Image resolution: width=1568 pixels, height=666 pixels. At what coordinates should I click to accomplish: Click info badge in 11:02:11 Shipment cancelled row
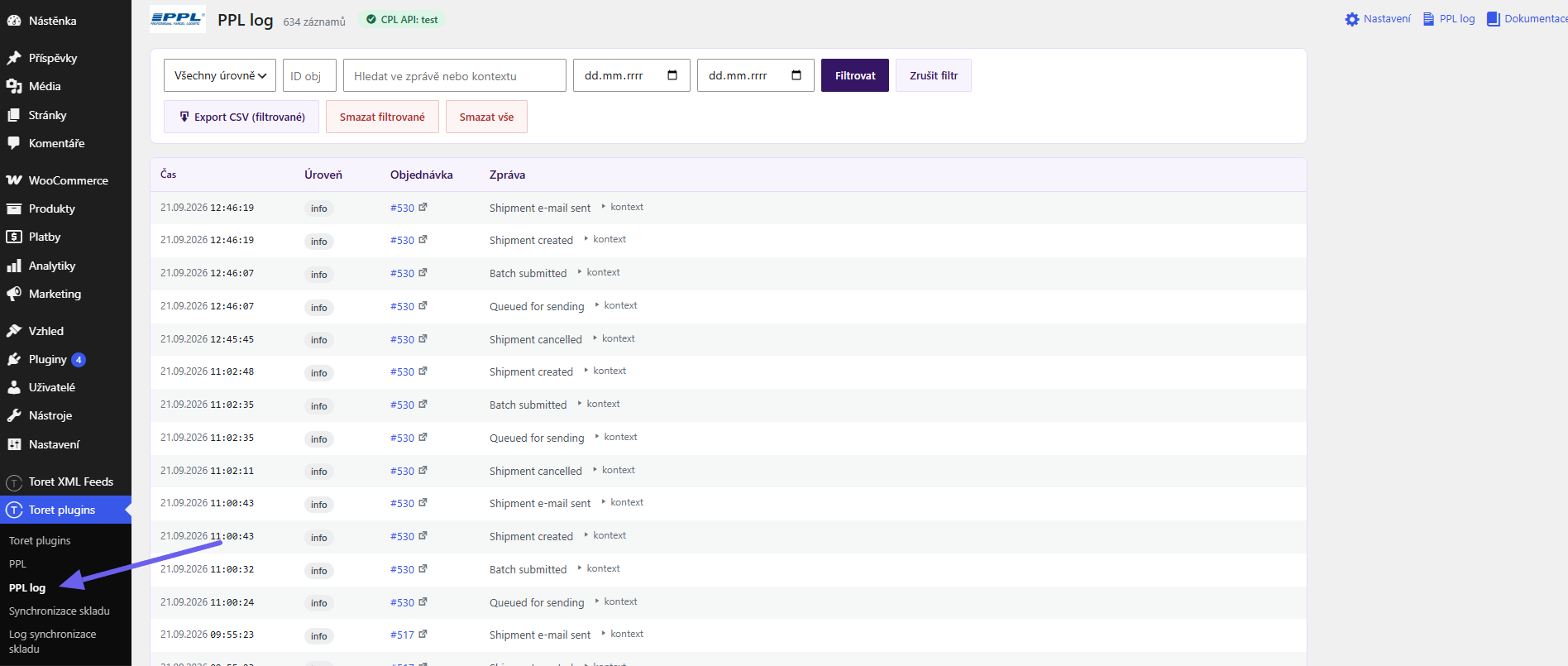tap(319, 472)
